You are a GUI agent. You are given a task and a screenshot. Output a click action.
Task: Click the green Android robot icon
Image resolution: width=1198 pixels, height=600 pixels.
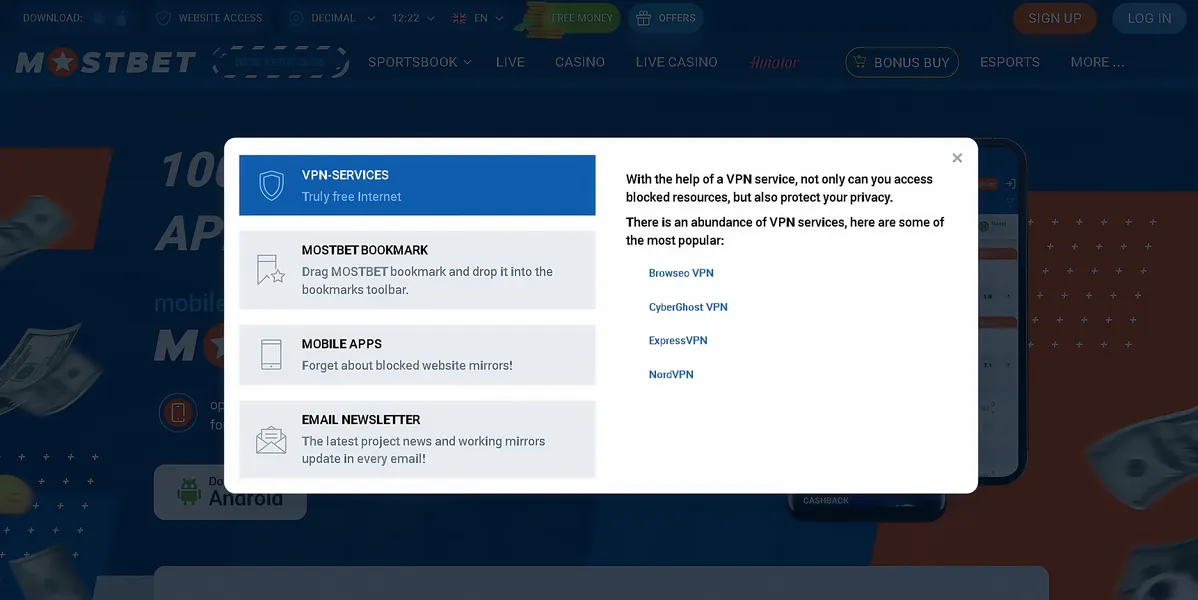click(x=189, y=491)
